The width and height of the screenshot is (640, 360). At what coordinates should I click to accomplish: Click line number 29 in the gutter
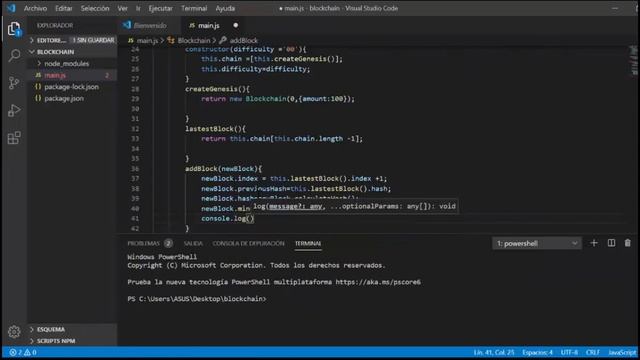(135, 99)
